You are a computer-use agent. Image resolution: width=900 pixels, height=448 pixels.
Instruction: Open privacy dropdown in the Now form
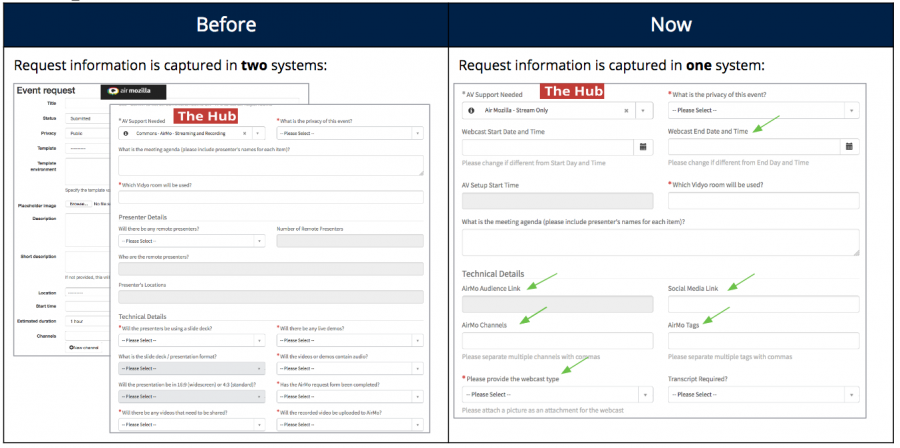click(x=762, y=111)
